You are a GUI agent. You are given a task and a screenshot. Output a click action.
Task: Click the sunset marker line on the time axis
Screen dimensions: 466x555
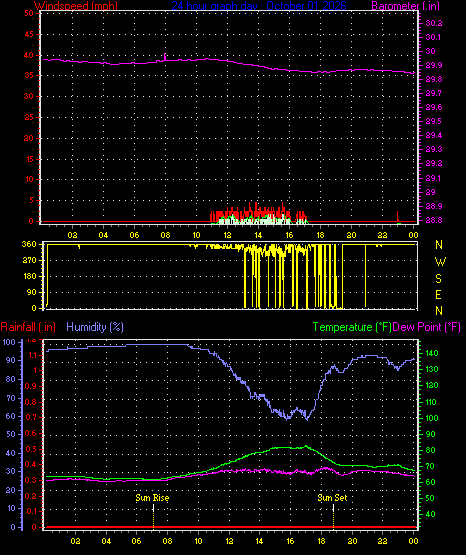pos(333,517)
